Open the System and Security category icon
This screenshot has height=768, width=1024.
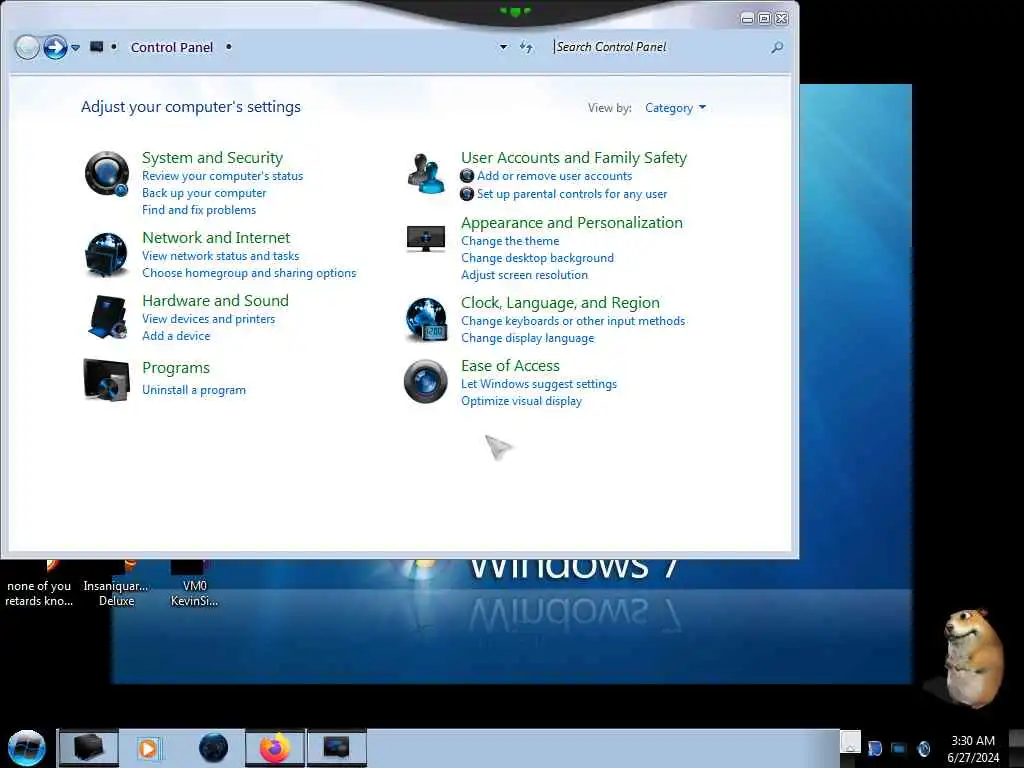[106, 174]
